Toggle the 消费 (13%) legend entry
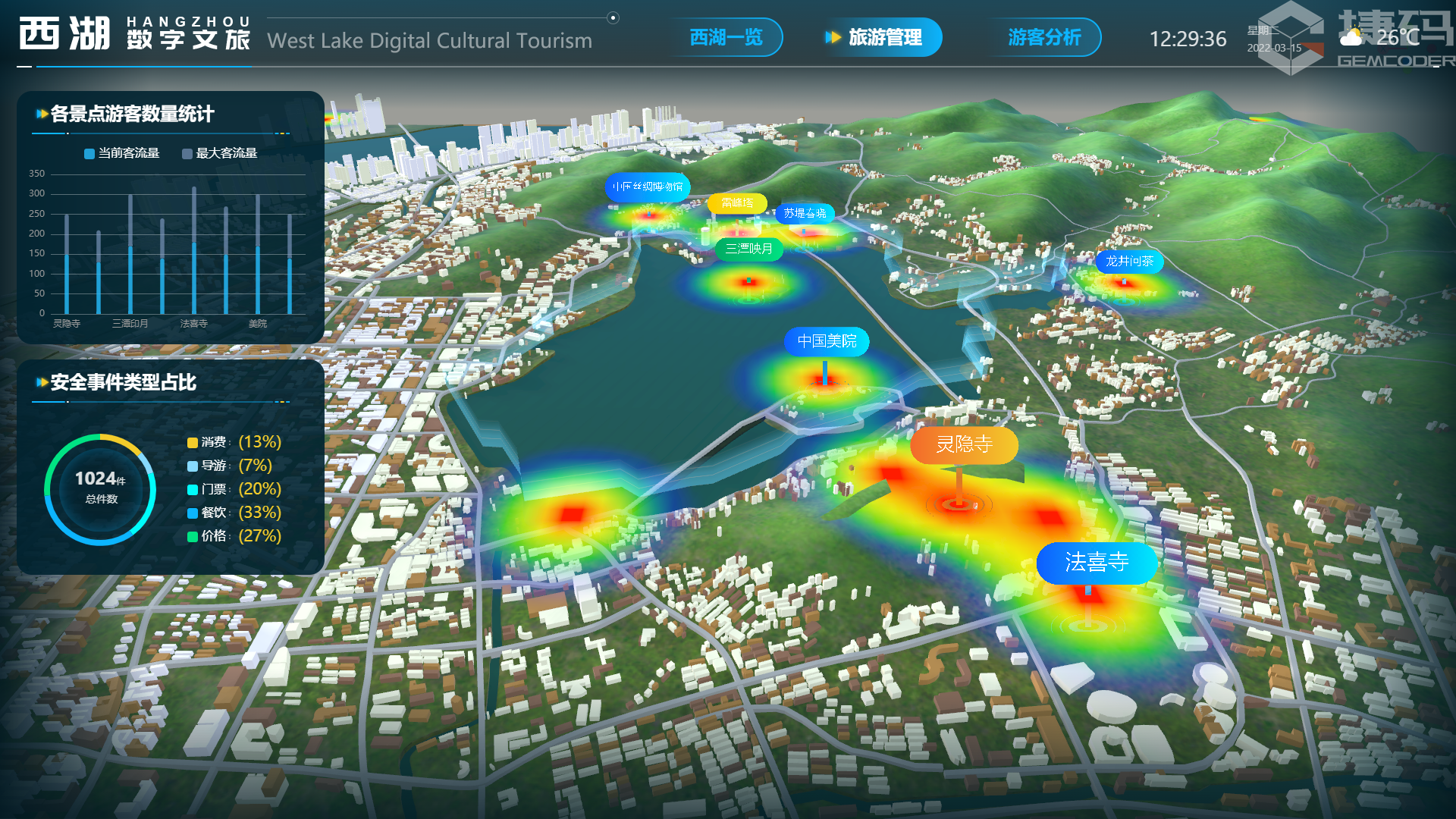Screen dimensions: 1456x819 [x=234, y=442]
